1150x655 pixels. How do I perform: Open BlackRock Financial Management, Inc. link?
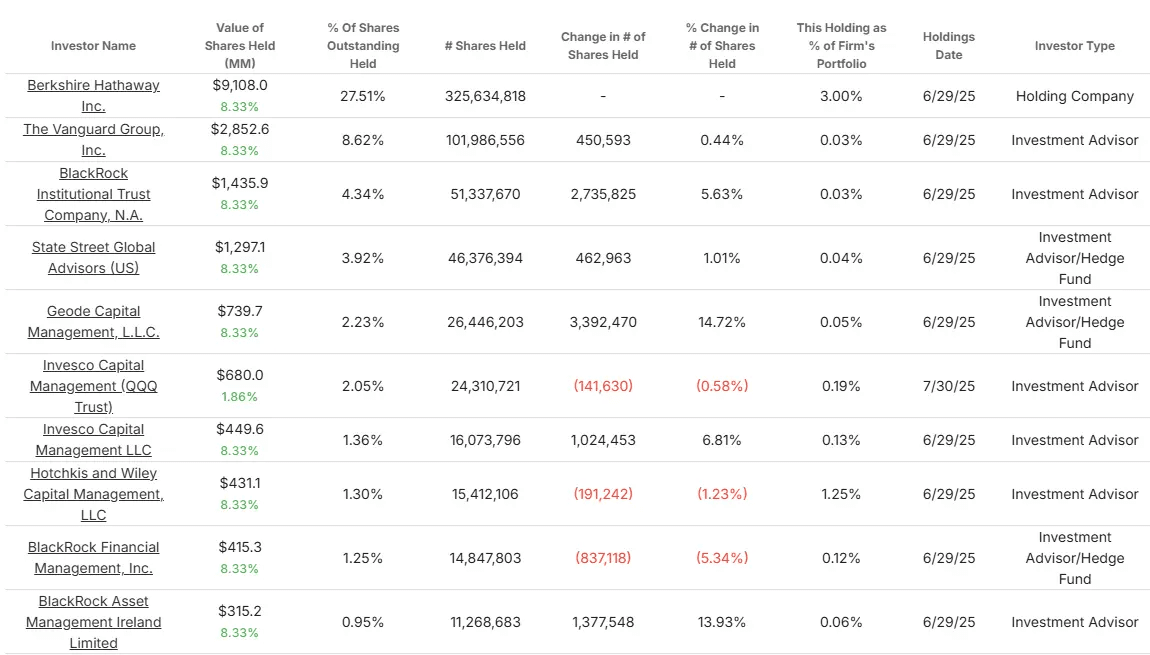(93, 557)
